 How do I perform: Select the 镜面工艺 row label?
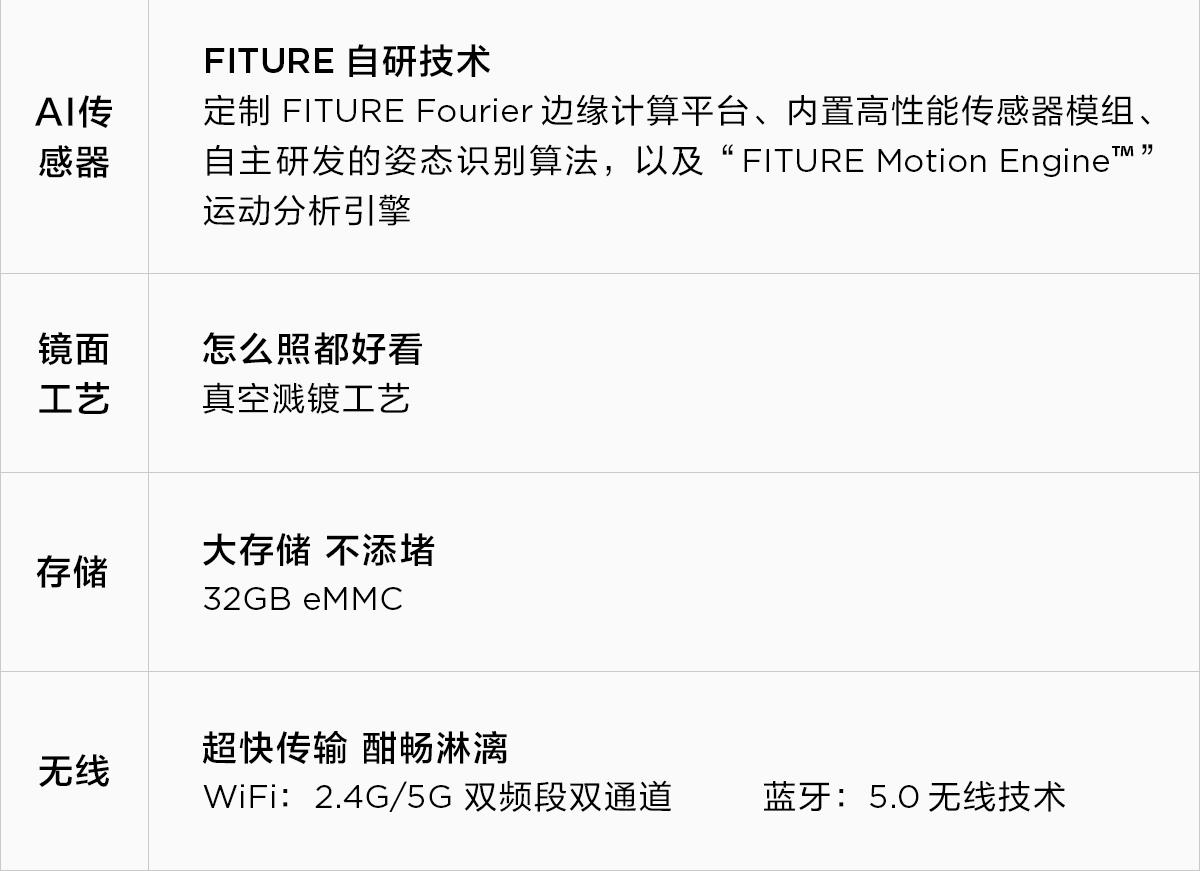tap(74, 374)
